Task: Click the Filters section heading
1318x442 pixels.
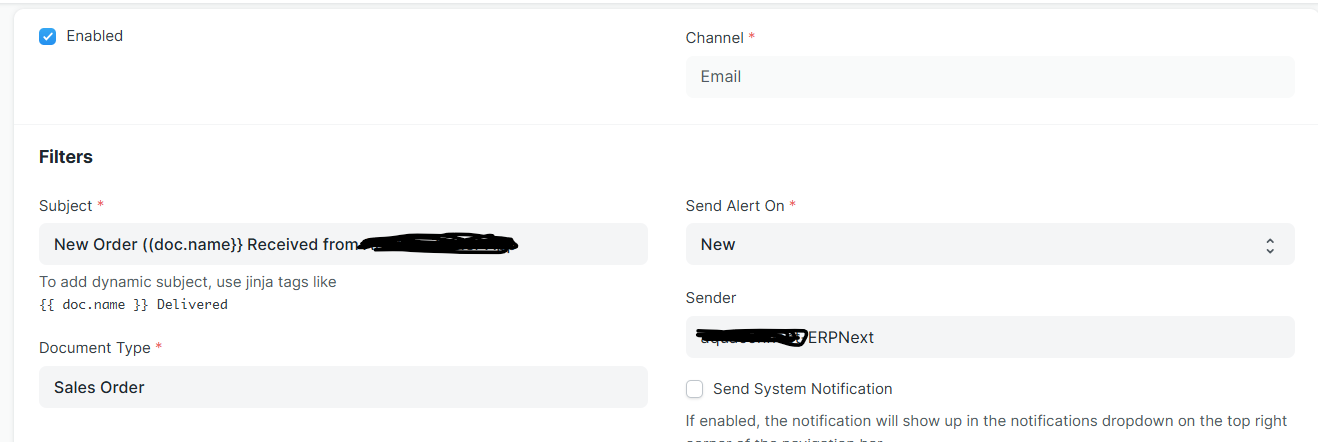Action: tap(66, 157)
